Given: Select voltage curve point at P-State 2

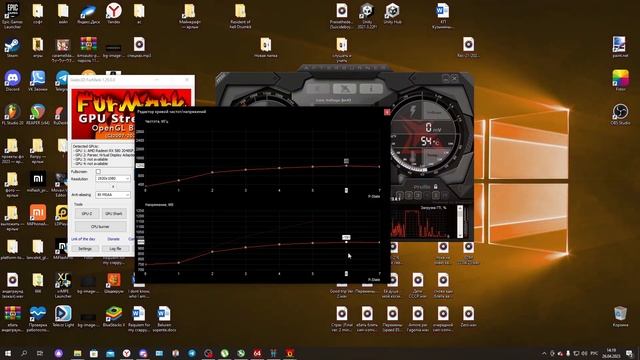Looking at the screenshot, I should point(212,252).
